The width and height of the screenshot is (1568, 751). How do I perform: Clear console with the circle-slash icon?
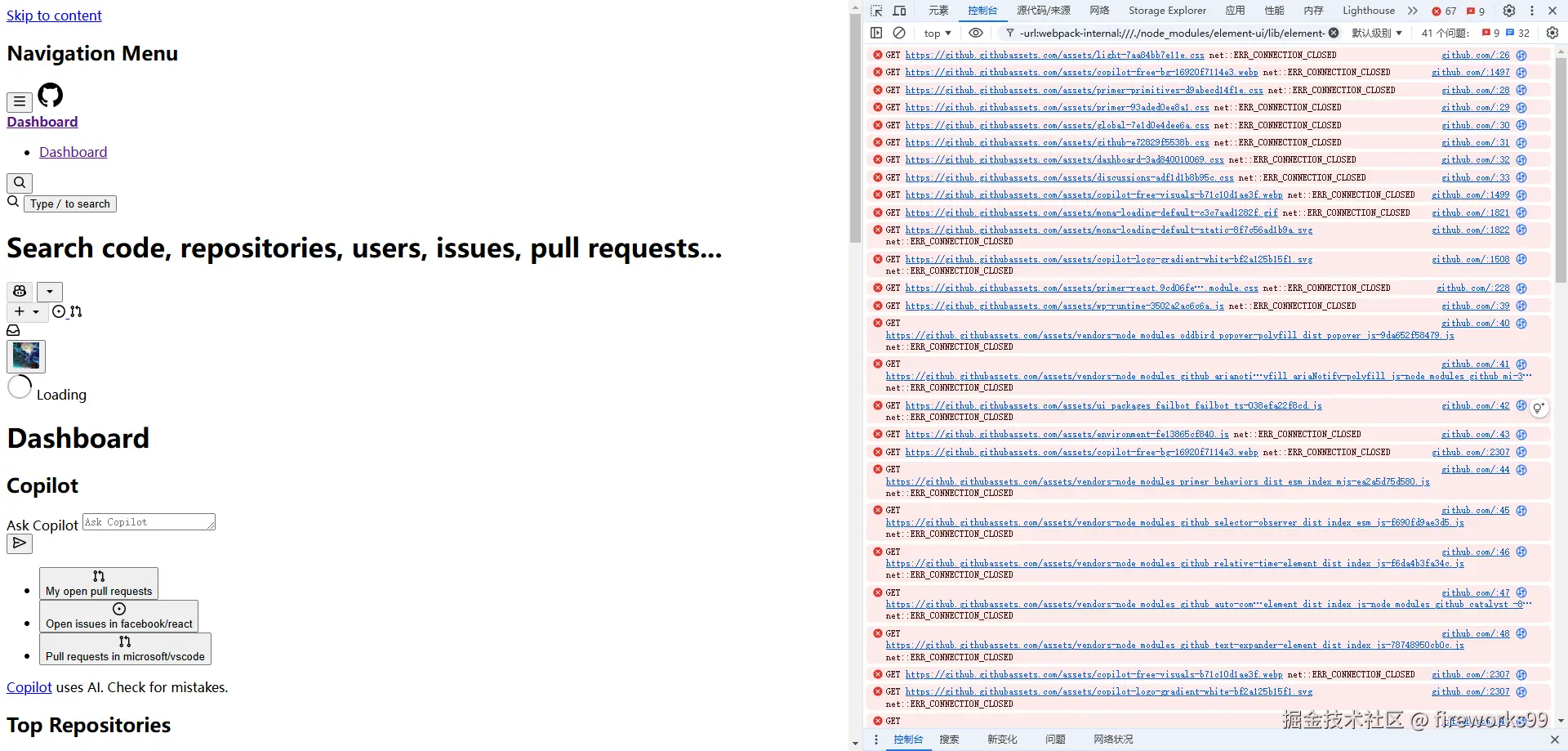click(x=899, y=33)
